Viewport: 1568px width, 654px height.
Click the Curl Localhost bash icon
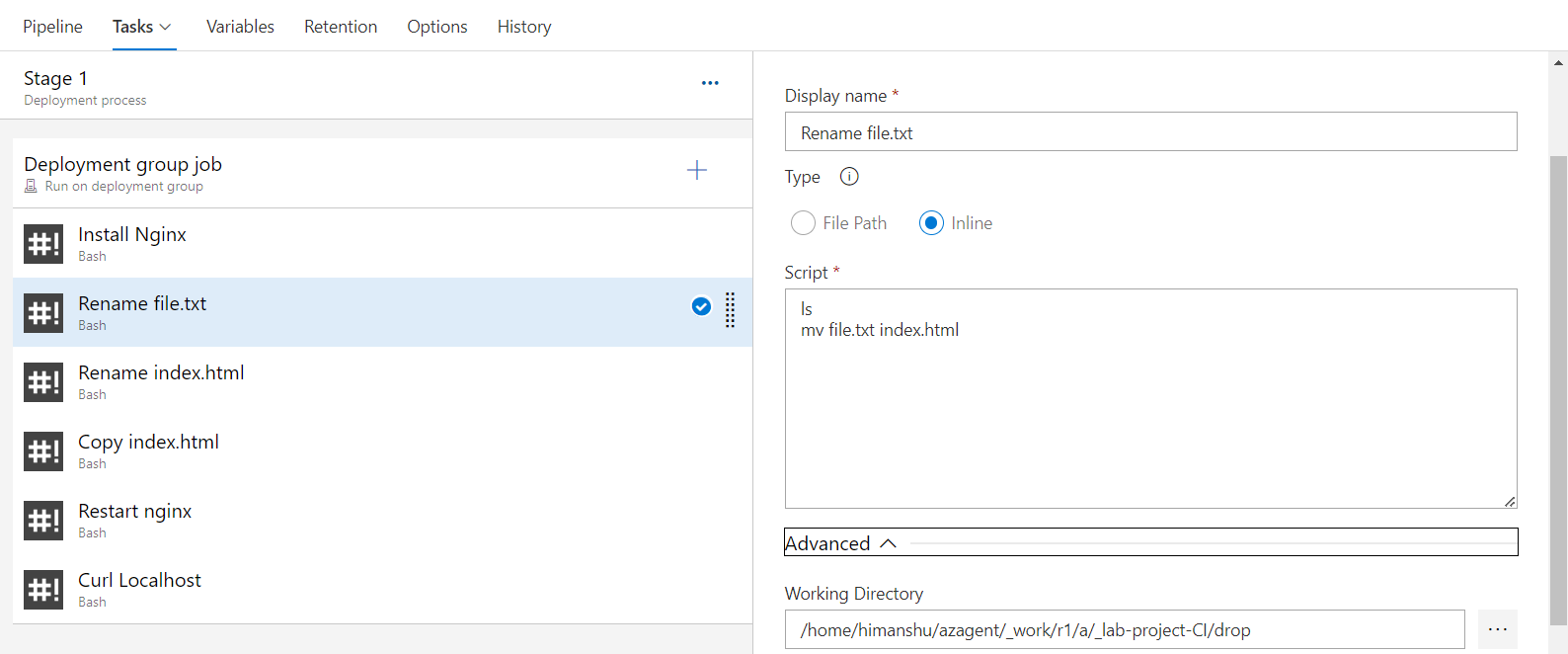click(x=43, y=590)
